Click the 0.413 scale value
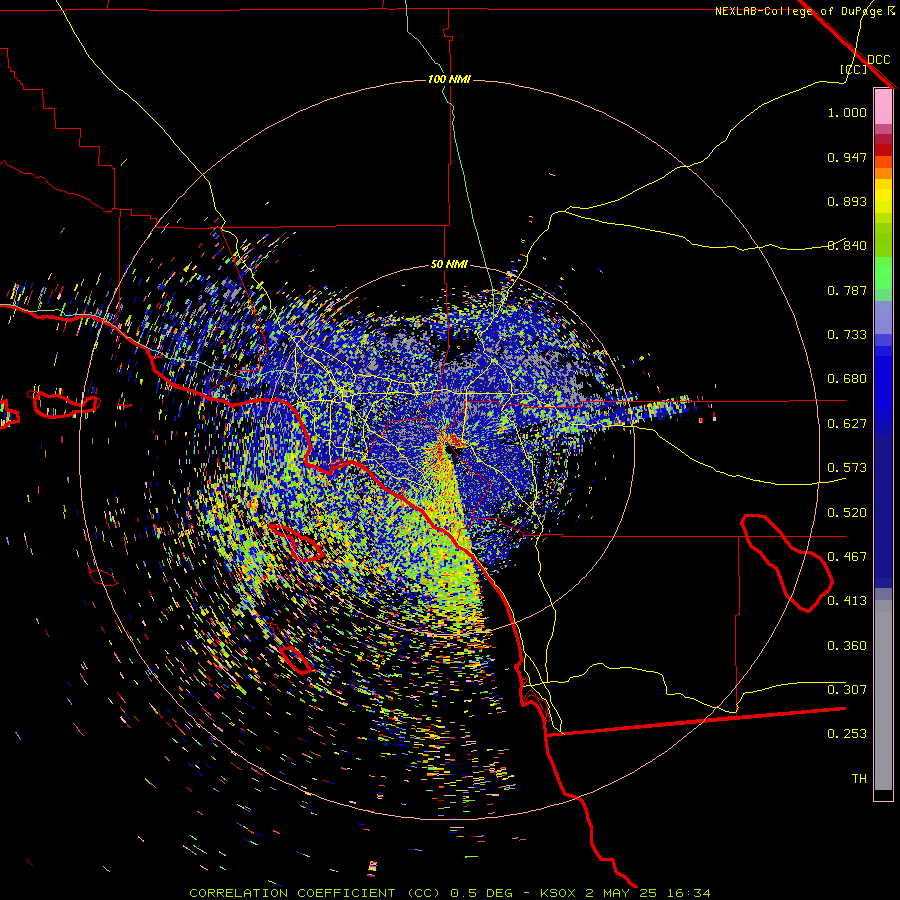The image size is (900, 900). (847, 601)
